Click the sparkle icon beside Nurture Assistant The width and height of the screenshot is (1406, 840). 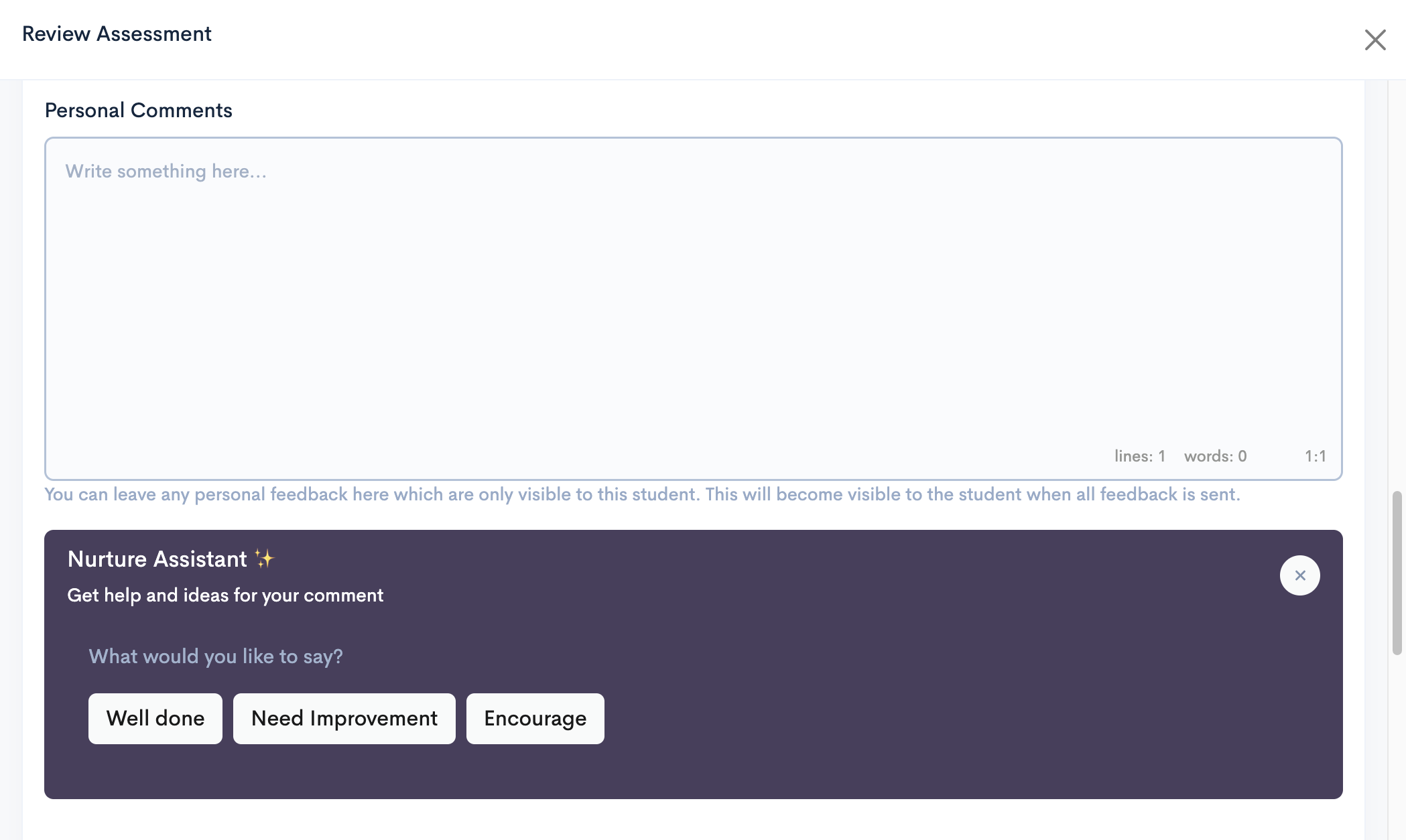[x=265, y=559]
